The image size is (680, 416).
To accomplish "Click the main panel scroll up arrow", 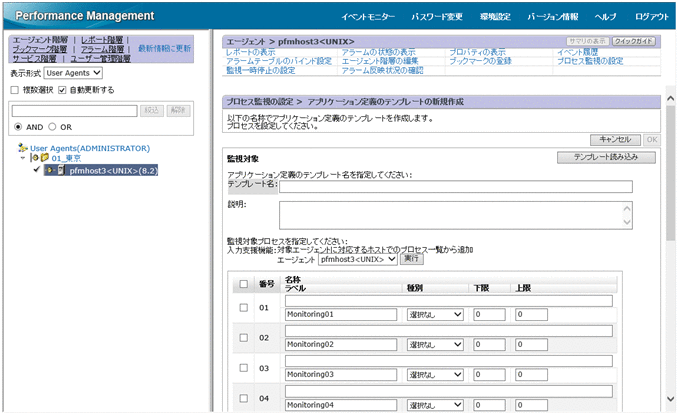I will (x=670, y=98).
